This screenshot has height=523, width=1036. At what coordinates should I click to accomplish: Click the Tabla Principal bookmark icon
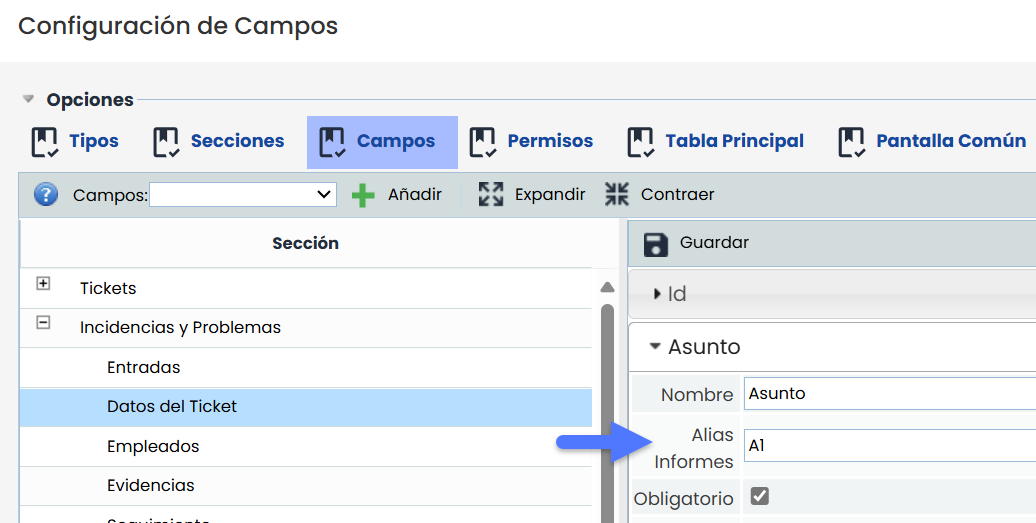tap(640, 142)
